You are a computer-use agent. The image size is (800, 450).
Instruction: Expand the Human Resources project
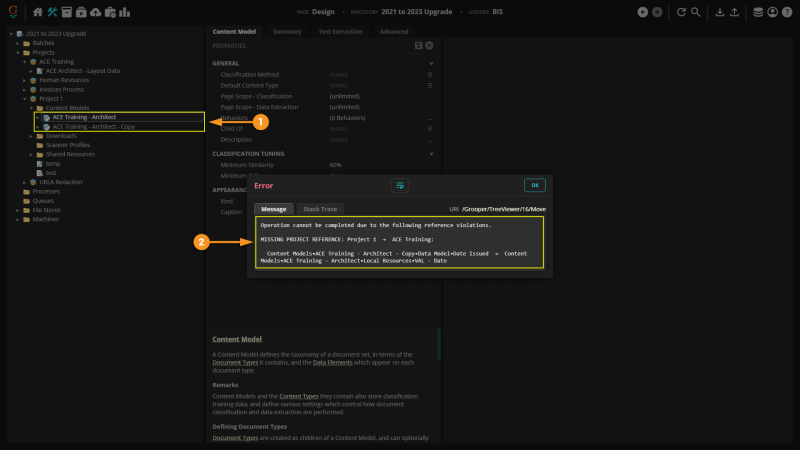click(24, 80)
